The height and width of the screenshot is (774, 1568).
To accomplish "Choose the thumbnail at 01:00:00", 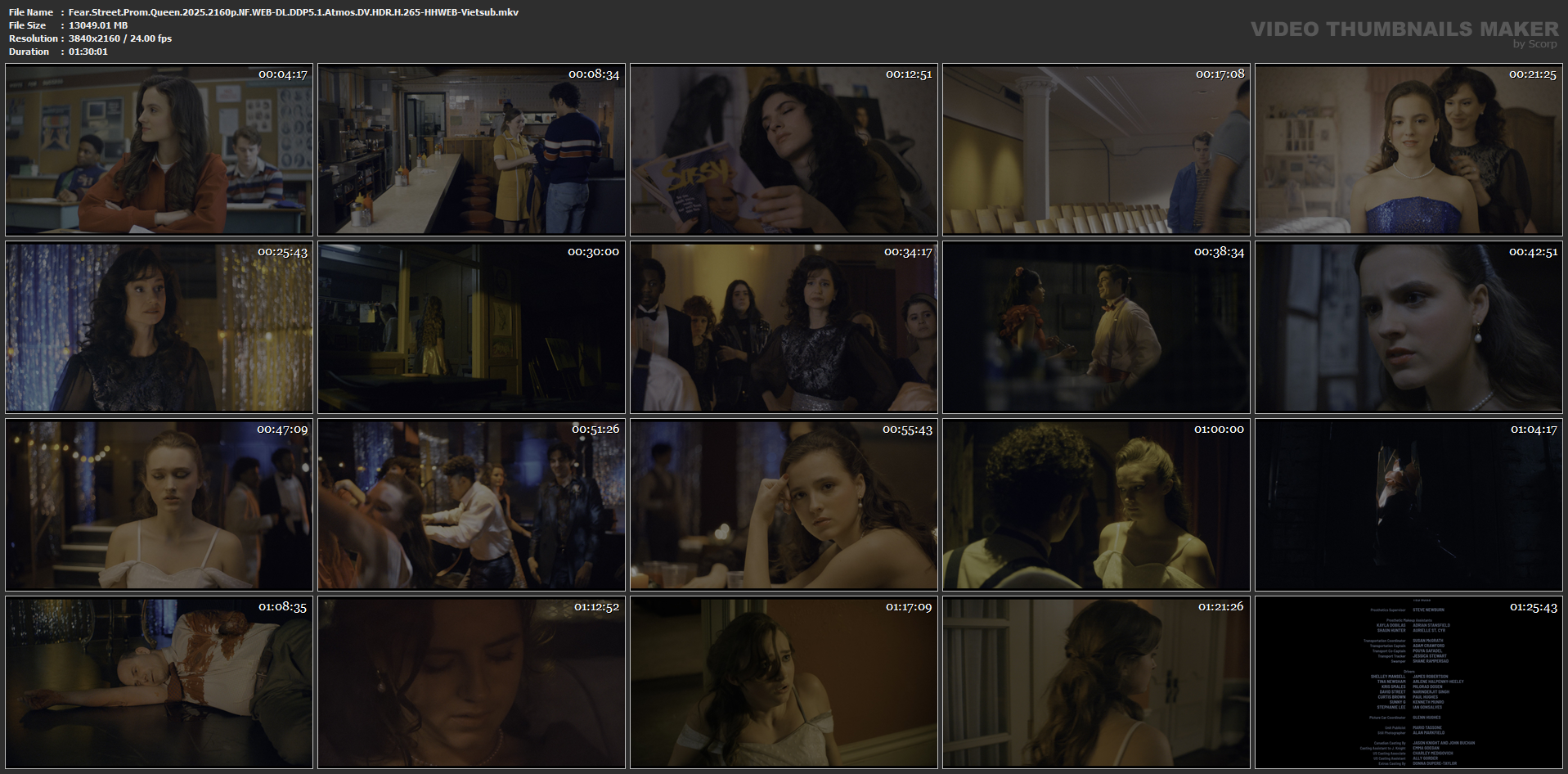I will coord(1096,505).
